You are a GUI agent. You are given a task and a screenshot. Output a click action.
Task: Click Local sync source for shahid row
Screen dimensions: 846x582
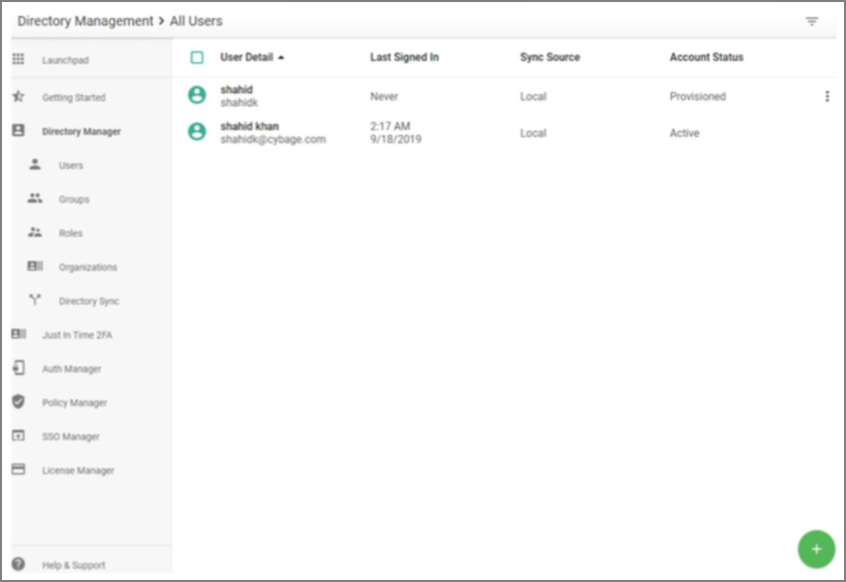[x=533, y=97]
